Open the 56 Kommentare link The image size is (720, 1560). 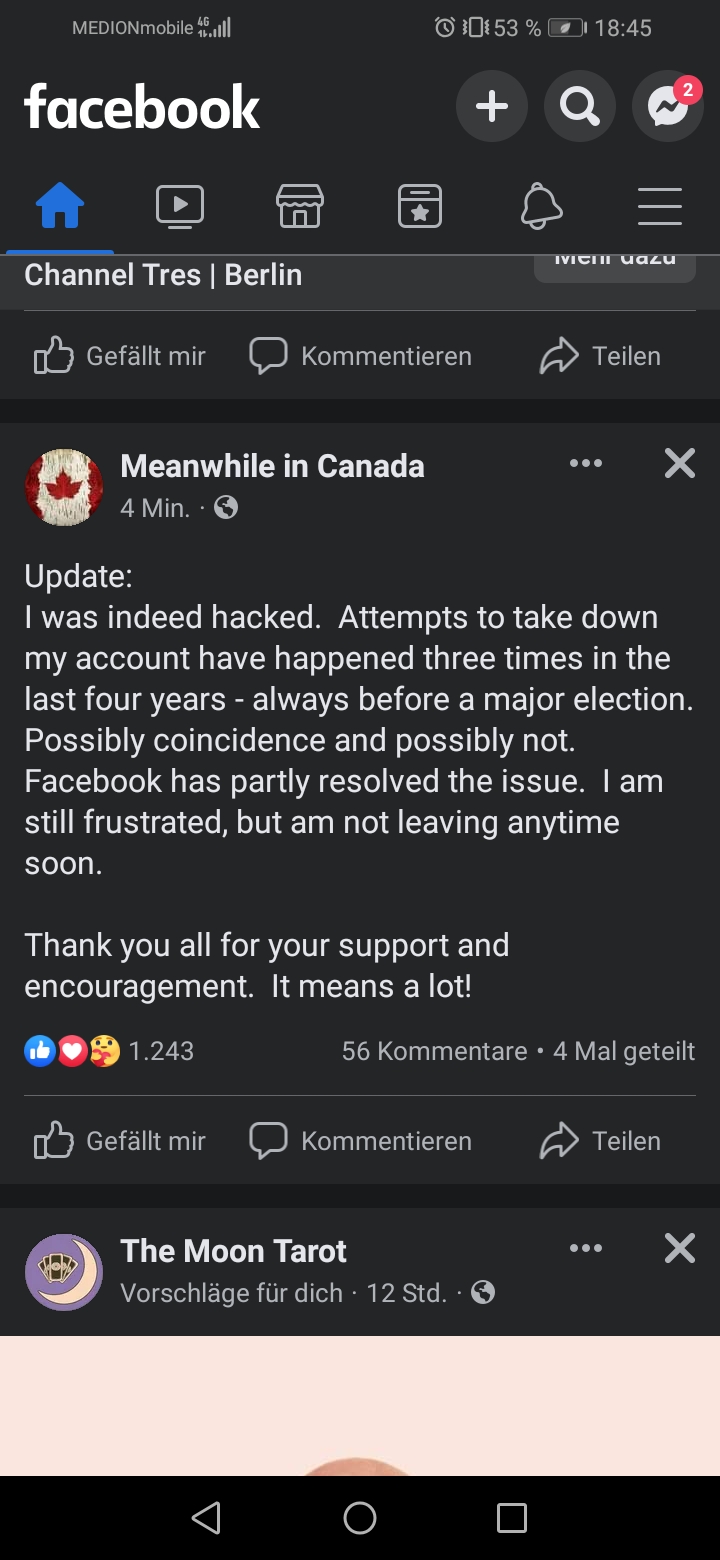pos(434,1051)
